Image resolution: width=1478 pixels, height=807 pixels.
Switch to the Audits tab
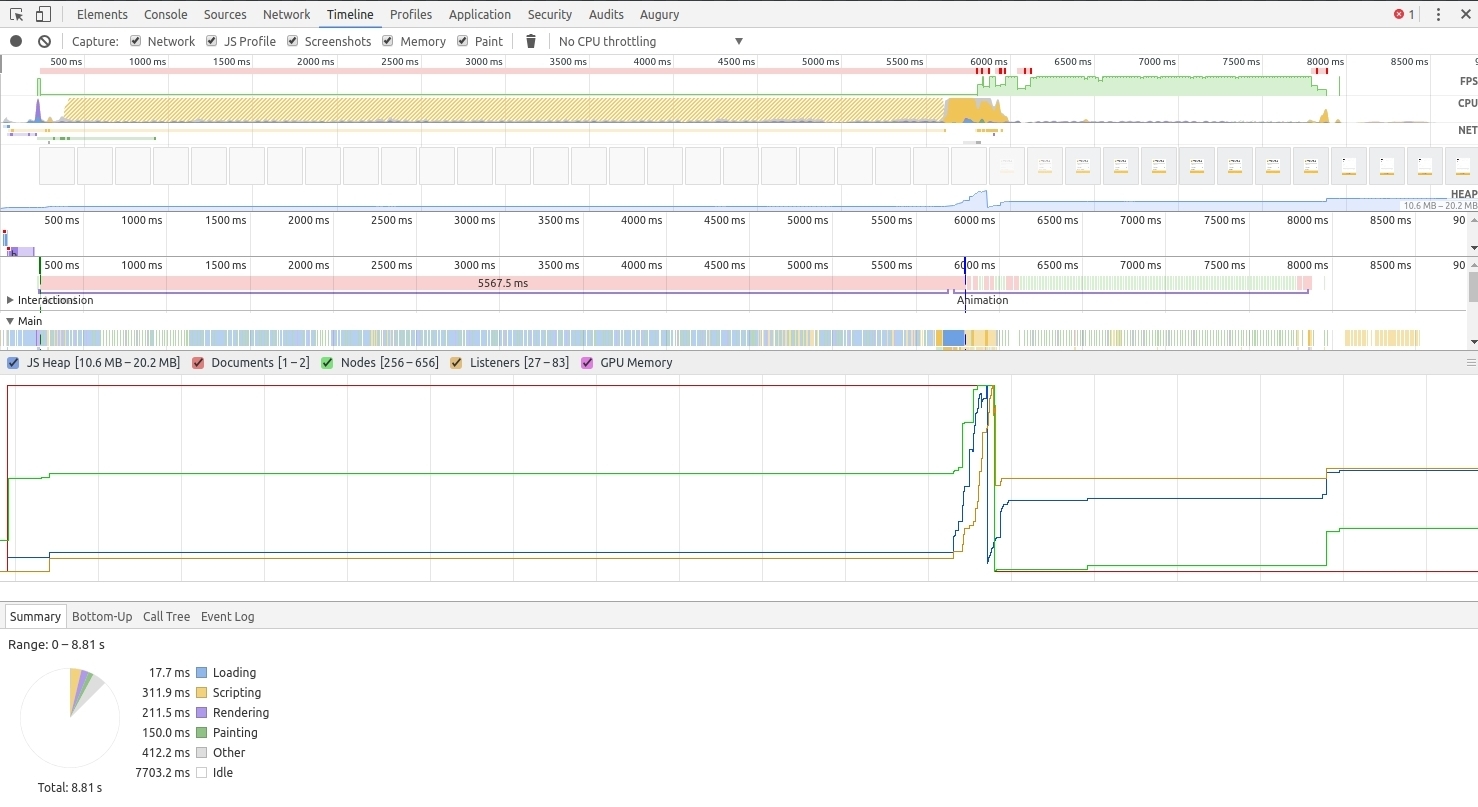606,14
